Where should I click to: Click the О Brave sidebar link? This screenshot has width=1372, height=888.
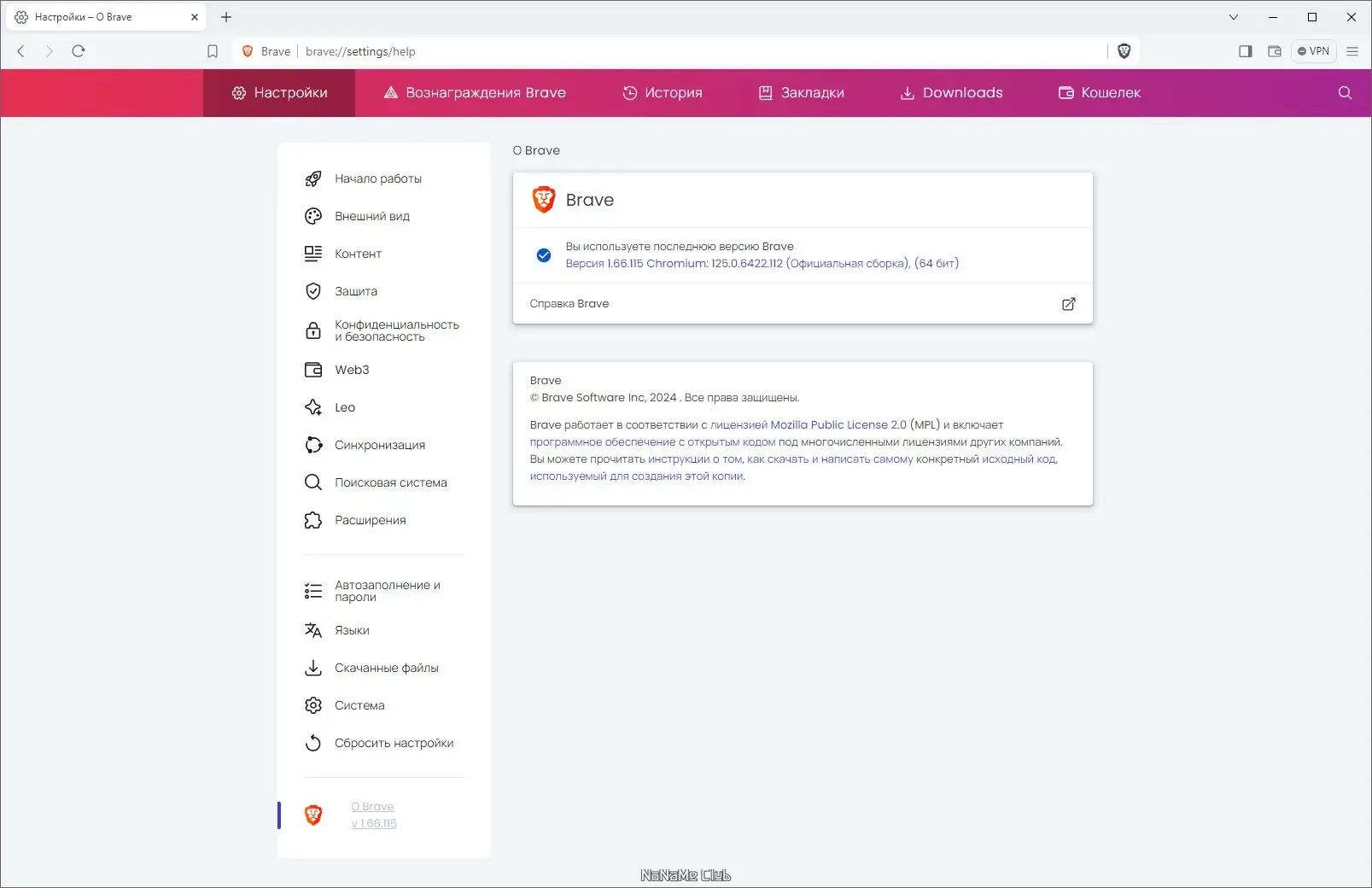[x=372, y=807]
